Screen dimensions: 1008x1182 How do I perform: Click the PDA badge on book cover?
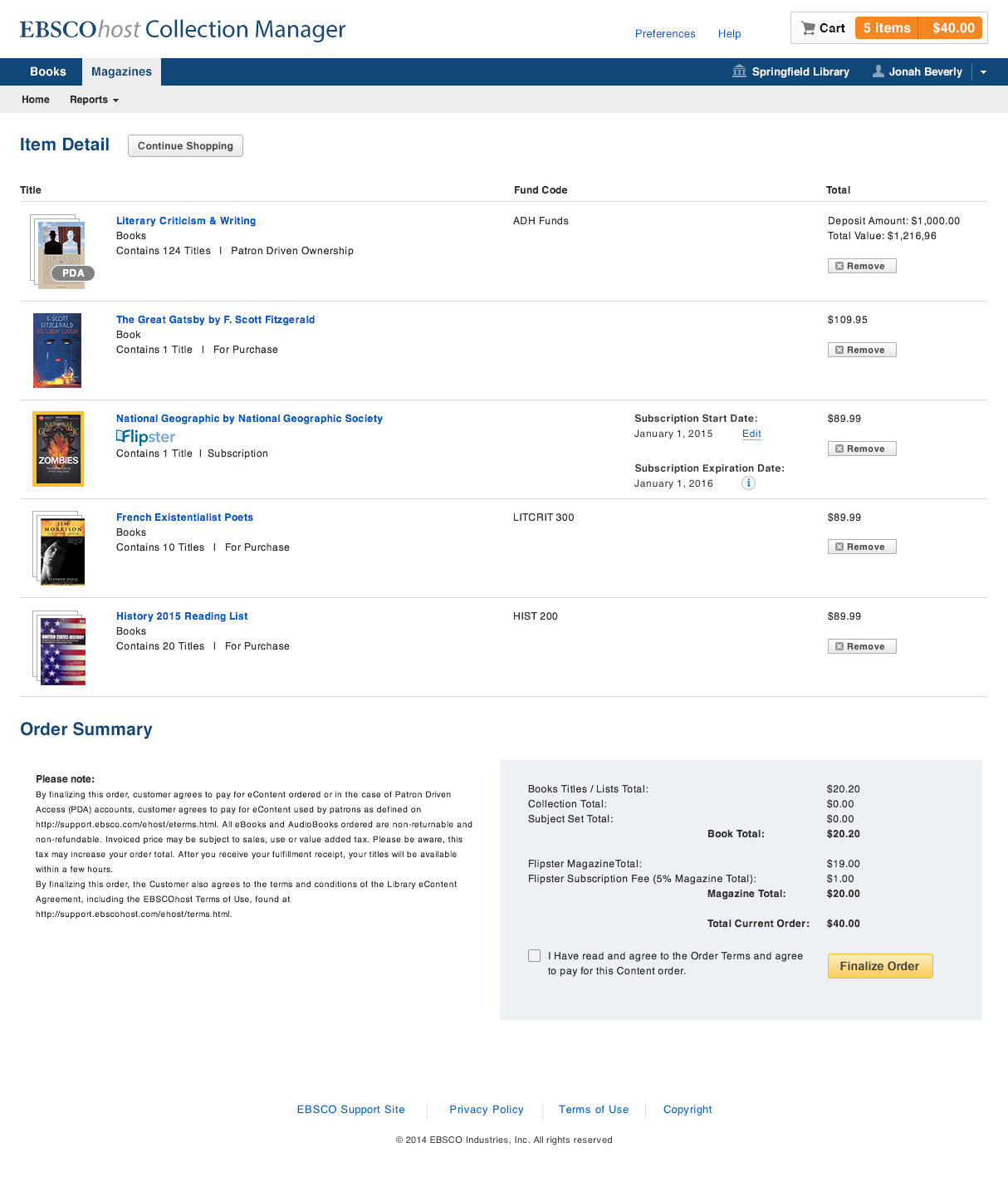pos(73,273)
